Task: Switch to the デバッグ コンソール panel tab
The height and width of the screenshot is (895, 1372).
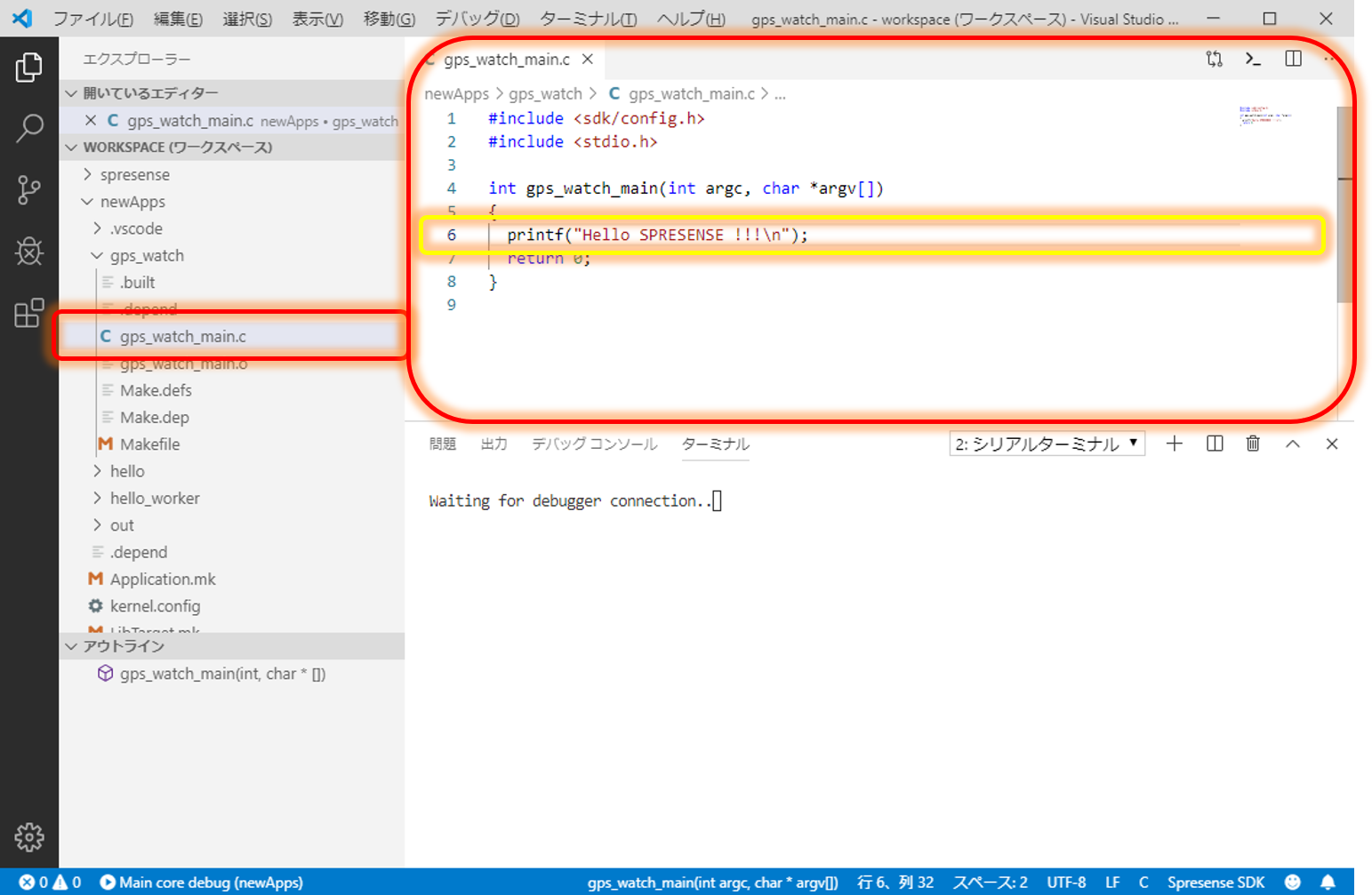Action: tap(594, 444)
